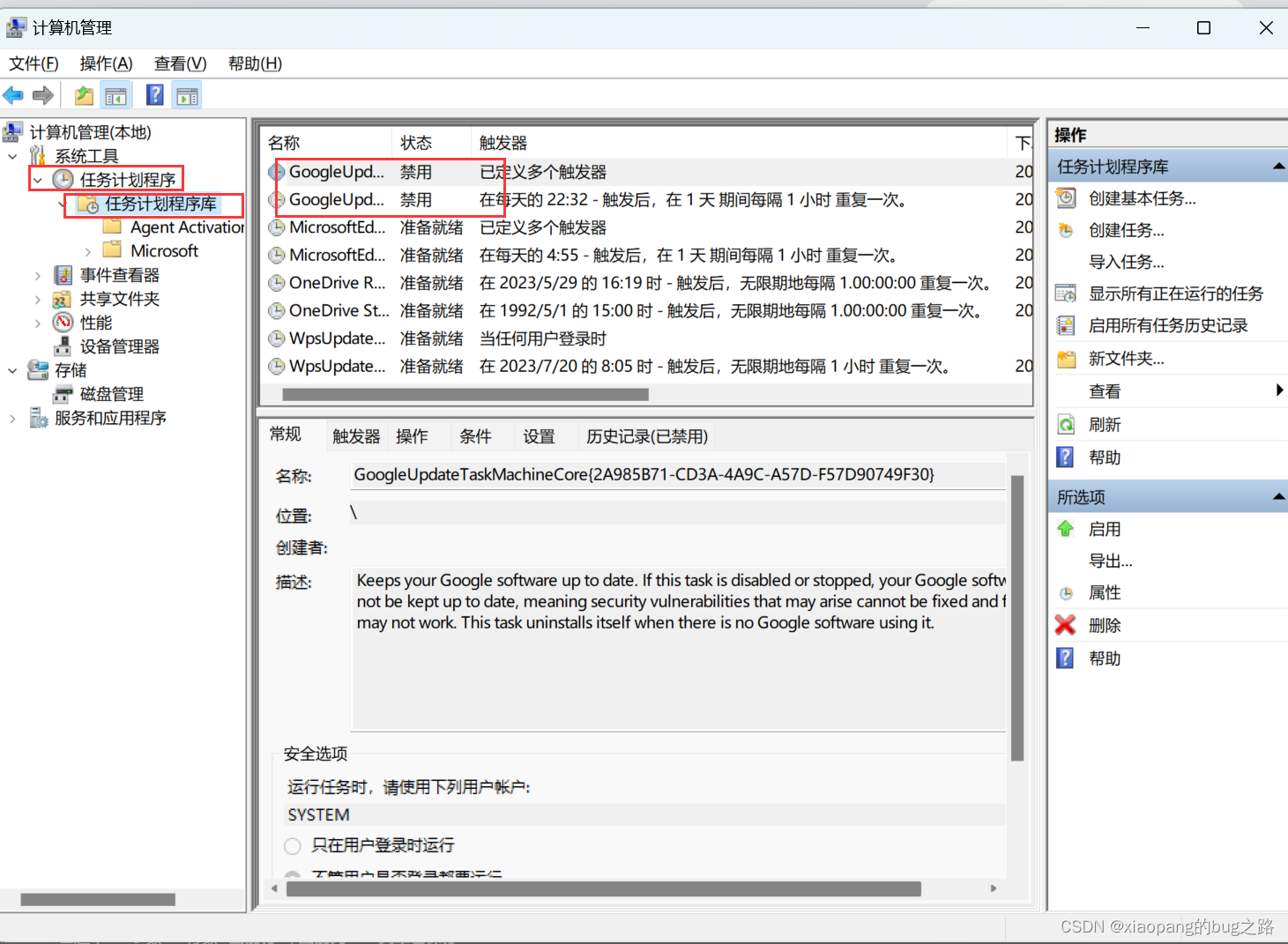Click the 属性 clock icon in actions

[1066, 593]
